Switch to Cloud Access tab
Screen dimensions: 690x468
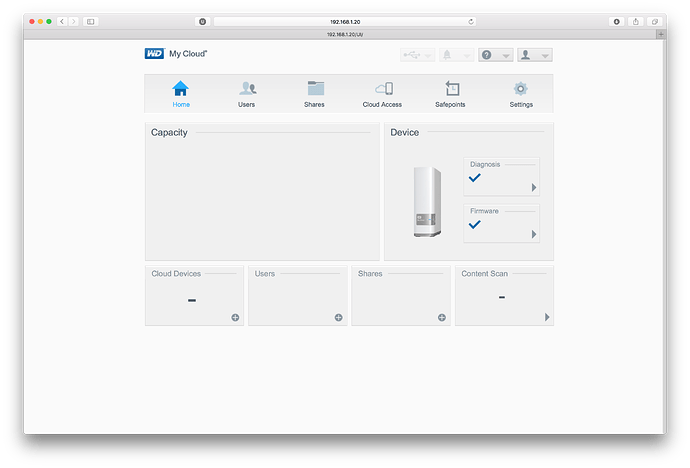(x=382, y=94)
